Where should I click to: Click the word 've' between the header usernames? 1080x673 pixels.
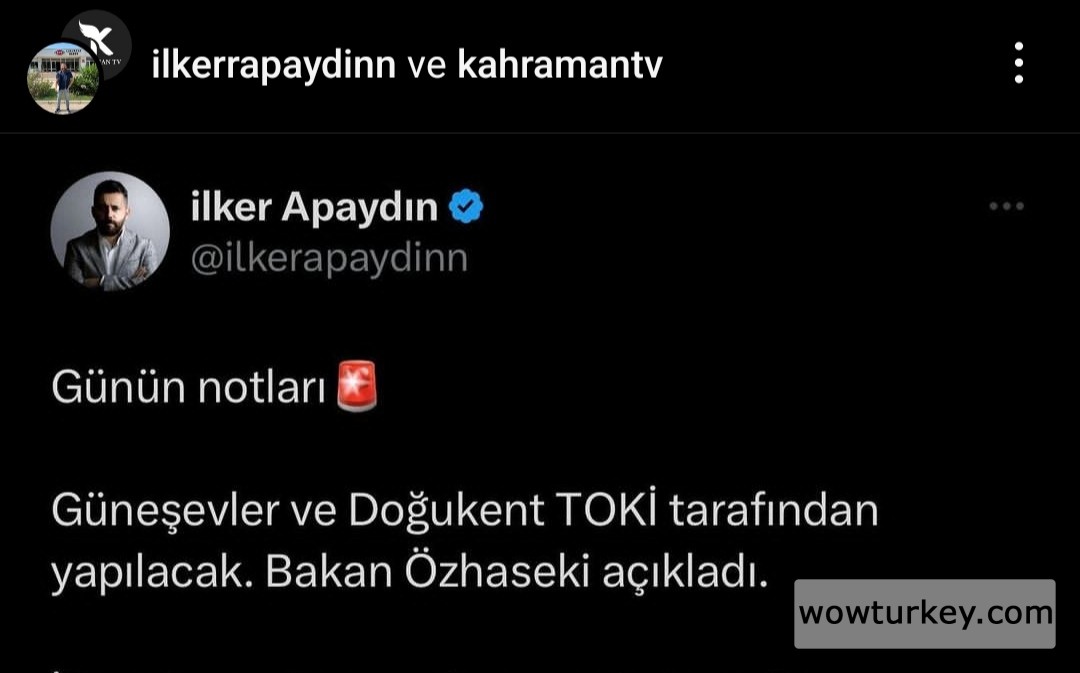click(x=427, y=66)
